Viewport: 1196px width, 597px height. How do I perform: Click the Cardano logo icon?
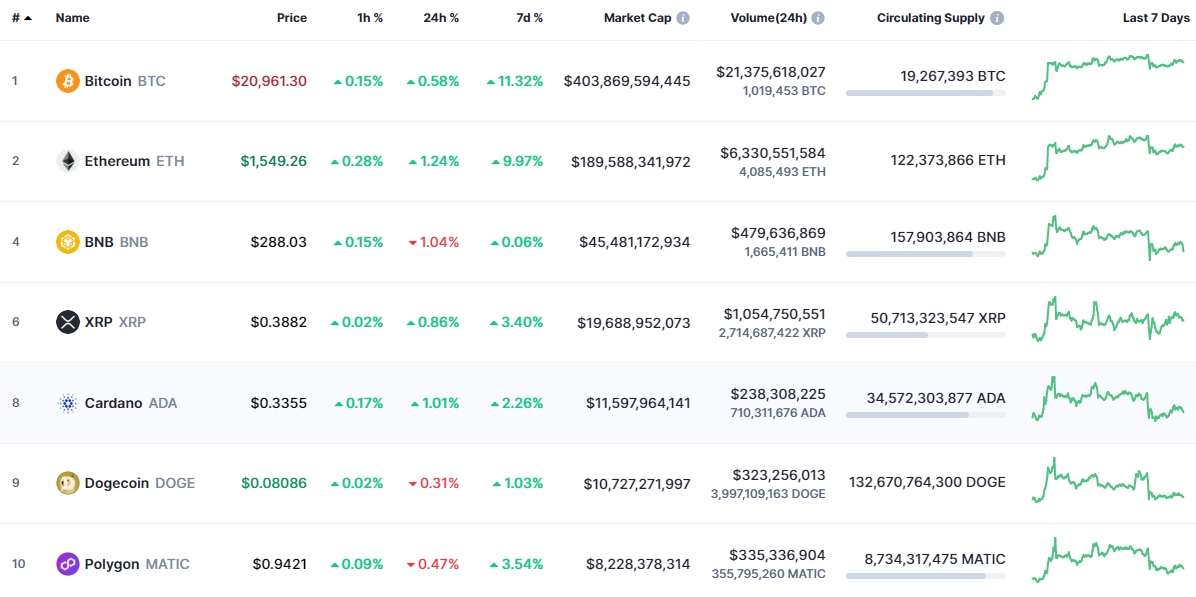point(68,403)
